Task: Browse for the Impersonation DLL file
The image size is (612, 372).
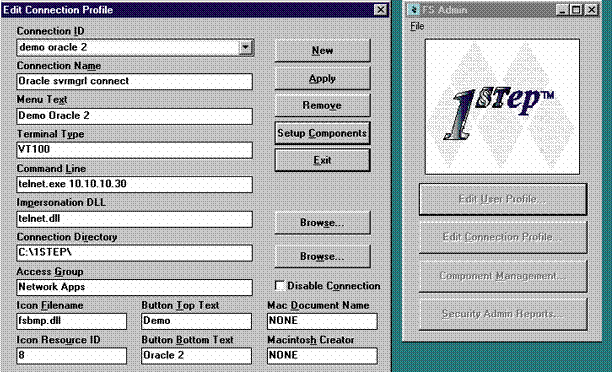Action: pyautogui.click(x=322, y=222)
